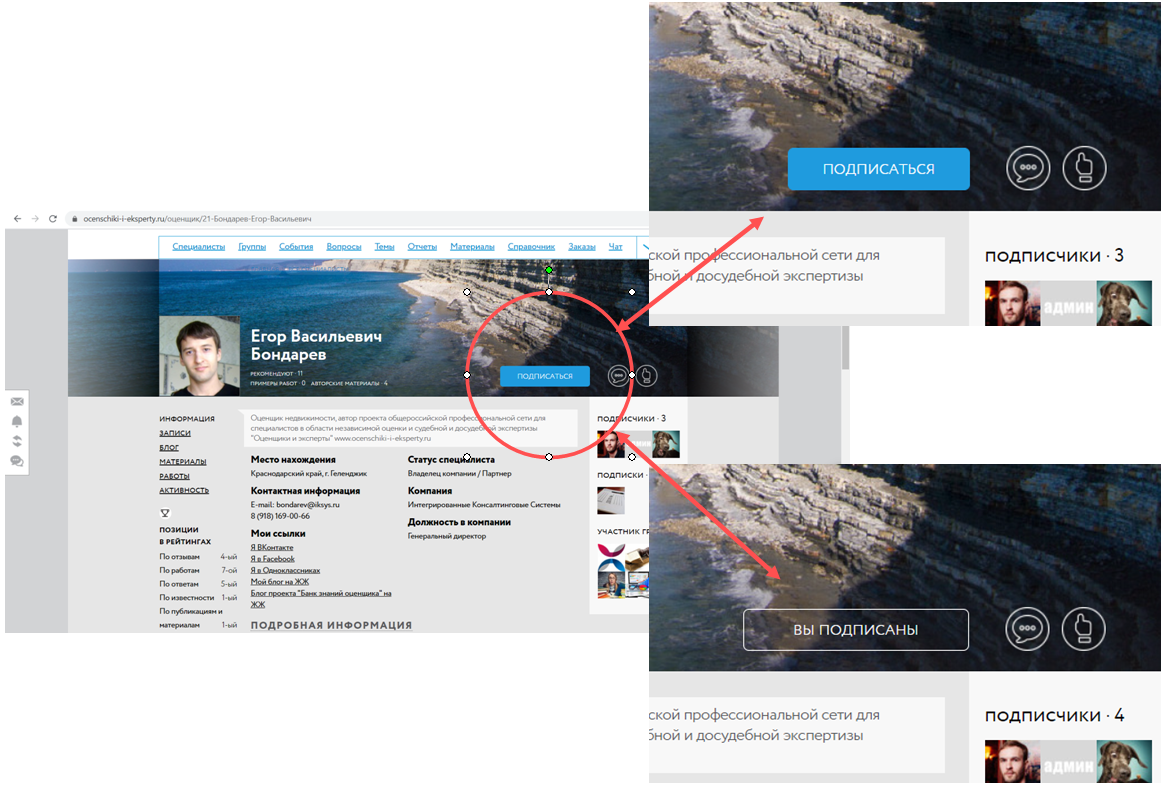Click the ПРИМЕРЫ РАБОТ · 0 counter
Screen dimensions: 1164x786
(x=278, y=383)
